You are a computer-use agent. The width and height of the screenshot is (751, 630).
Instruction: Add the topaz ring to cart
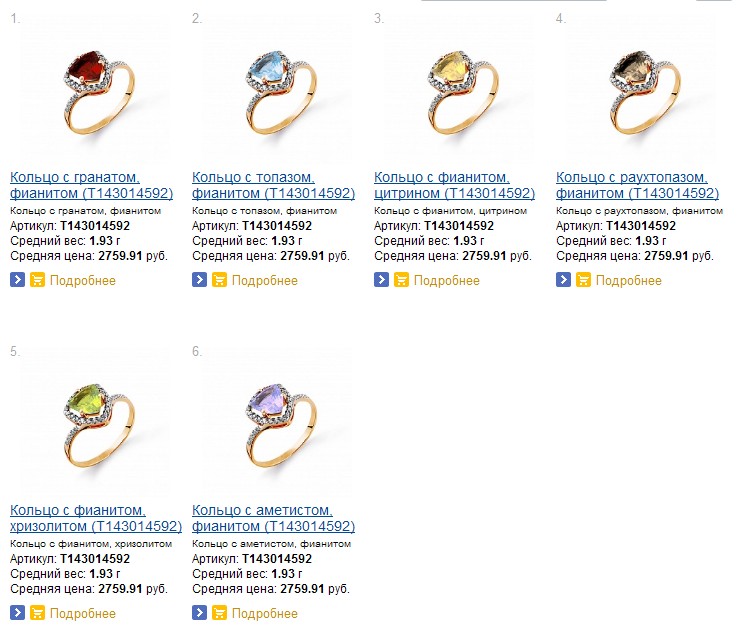[219, 280]
